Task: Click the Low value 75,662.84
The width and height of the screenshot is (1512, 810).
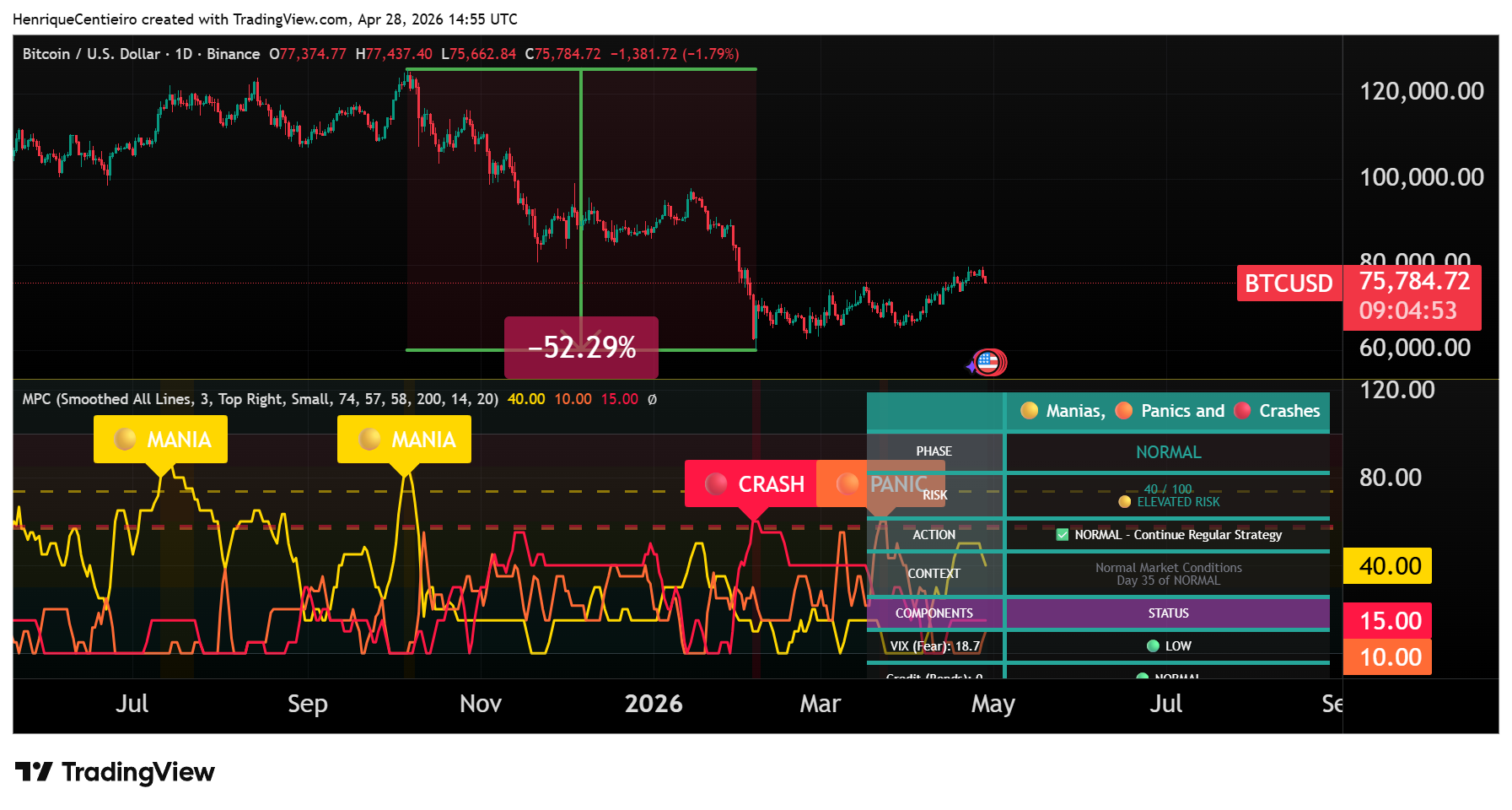Action: [482, 54]
